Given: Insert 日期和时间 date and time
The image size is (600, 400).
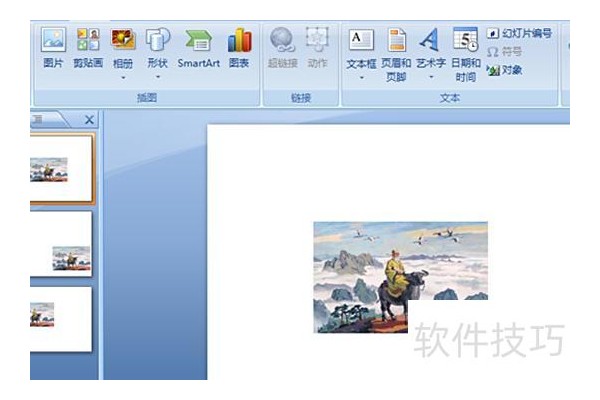Looking at the screenshot, I should 465,54.
